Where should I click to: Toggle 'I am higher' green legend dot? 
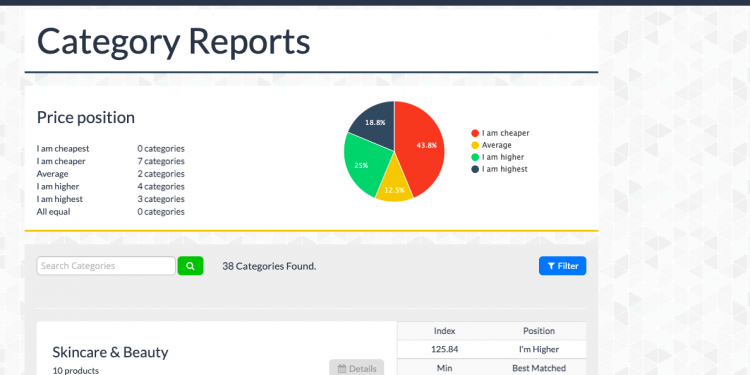click(475, 157)
